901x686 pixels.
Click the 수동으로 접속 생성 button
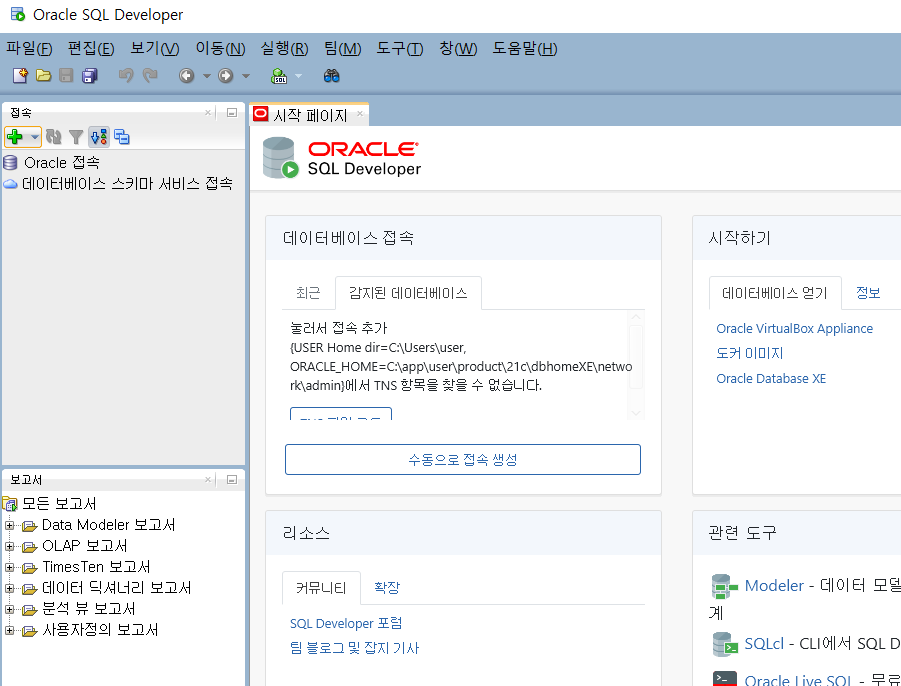463,460
